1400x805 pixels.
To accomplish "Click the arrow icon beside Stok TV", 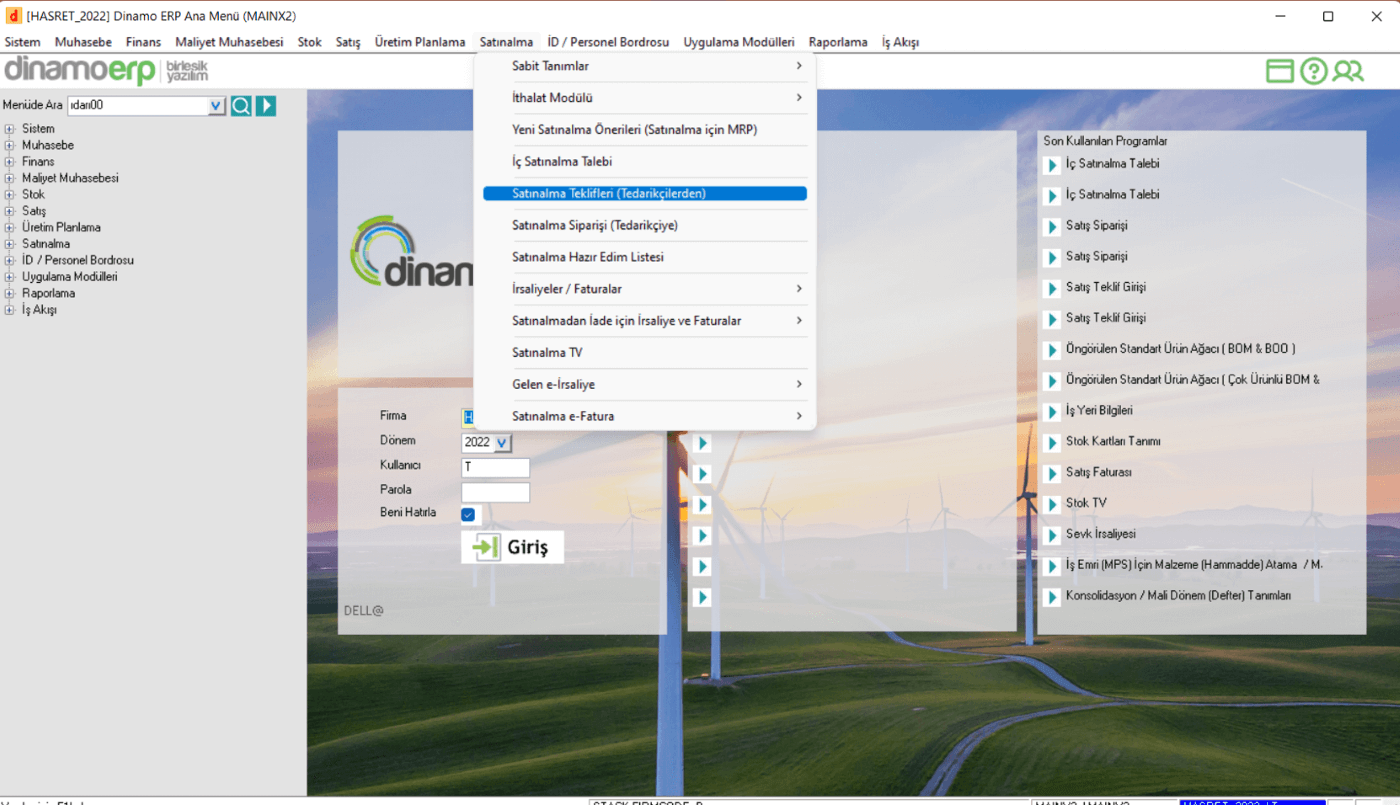I will pos(1051,504).
